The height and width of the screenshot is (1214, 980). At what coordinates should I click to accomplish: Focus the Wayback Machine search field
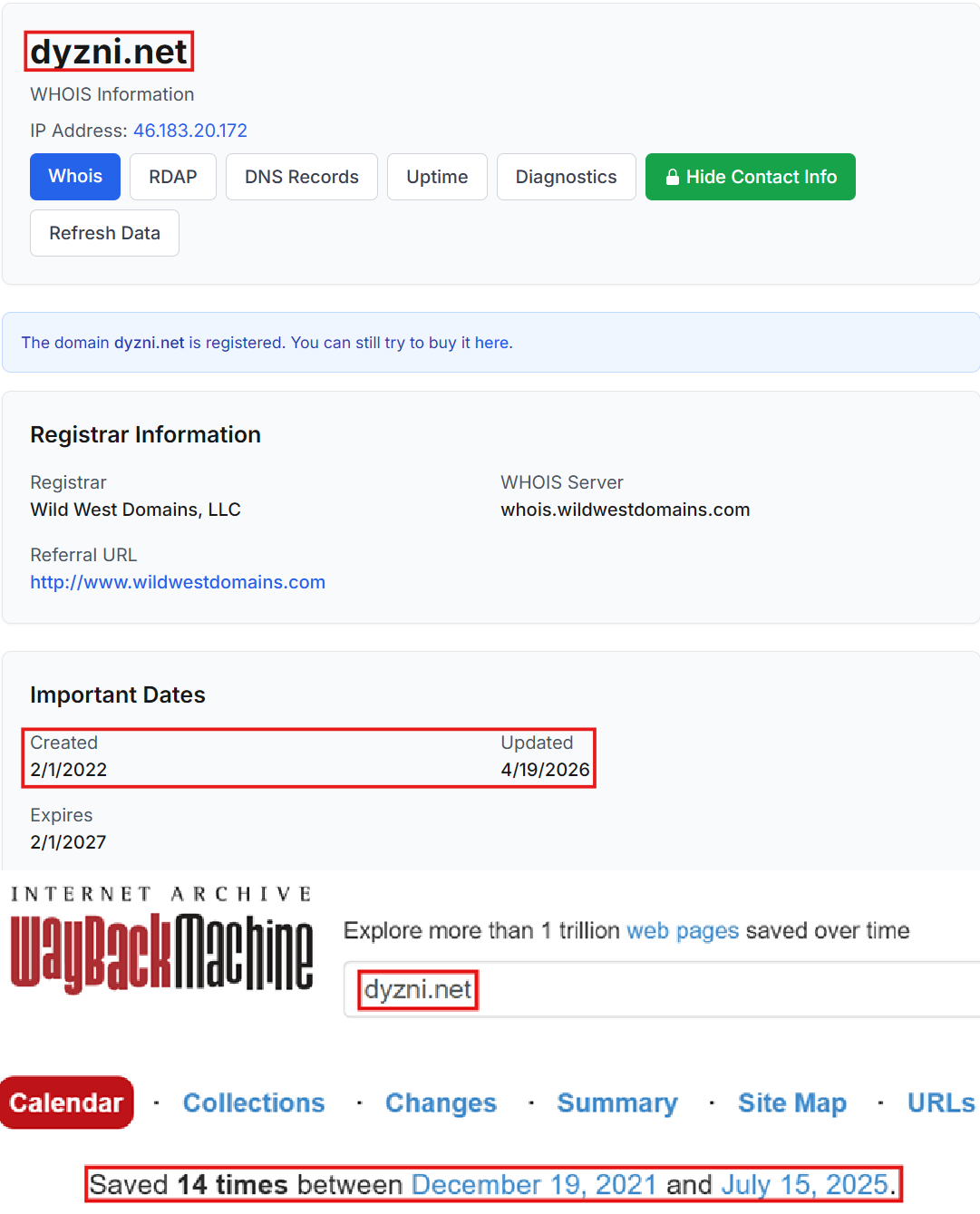pos(662,989)
